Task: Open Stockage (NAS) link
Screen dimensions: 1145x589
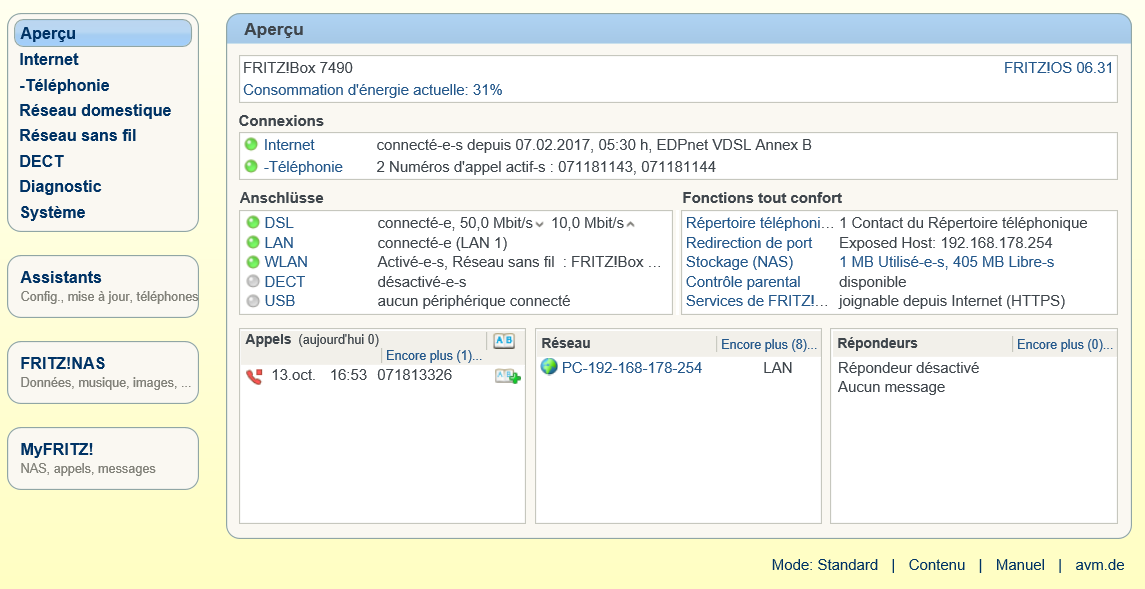Action: (x=740, y=261)
